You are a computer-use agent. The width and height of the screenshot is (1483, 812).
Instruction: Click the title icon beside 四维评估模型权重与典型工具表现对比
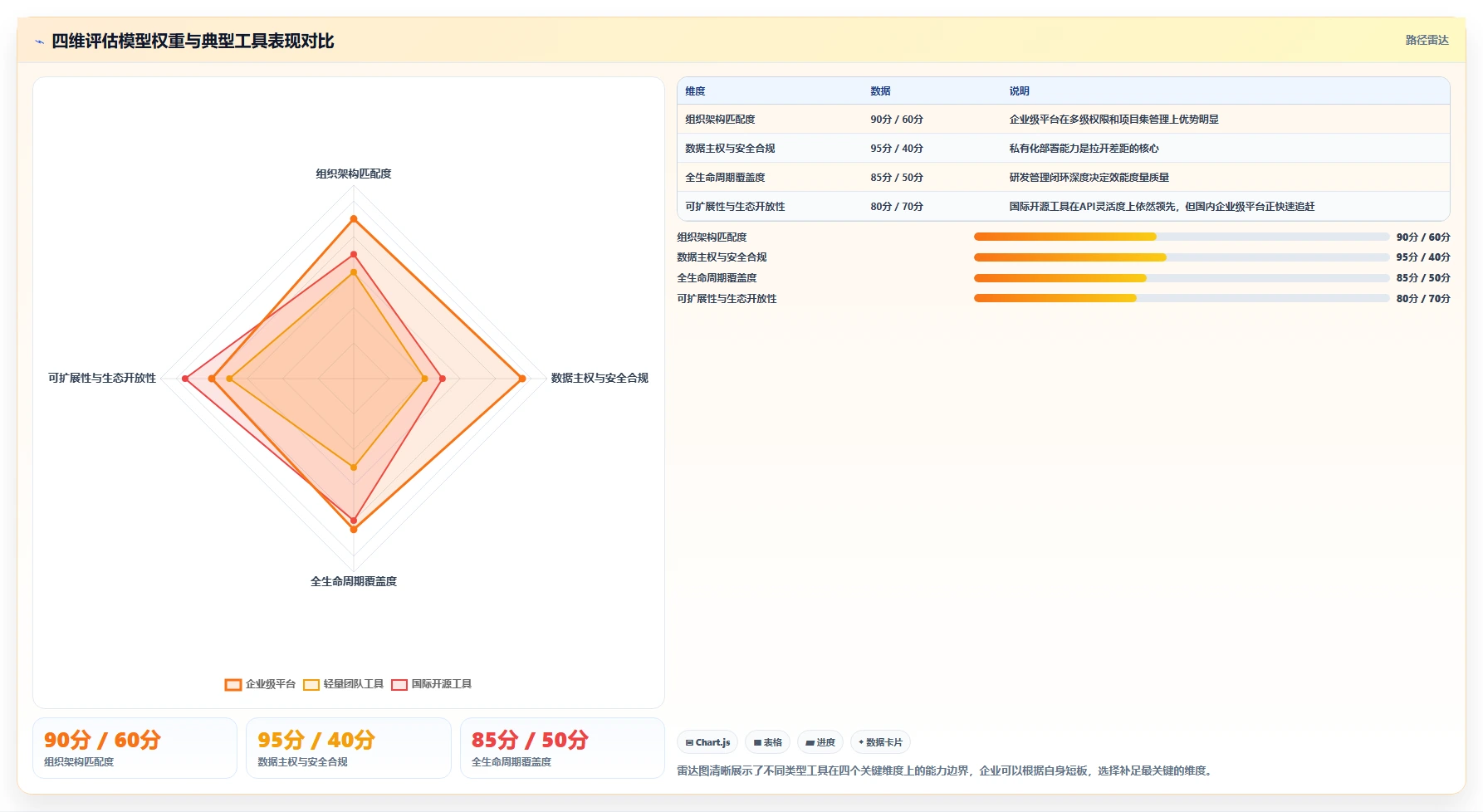point(39,42)
